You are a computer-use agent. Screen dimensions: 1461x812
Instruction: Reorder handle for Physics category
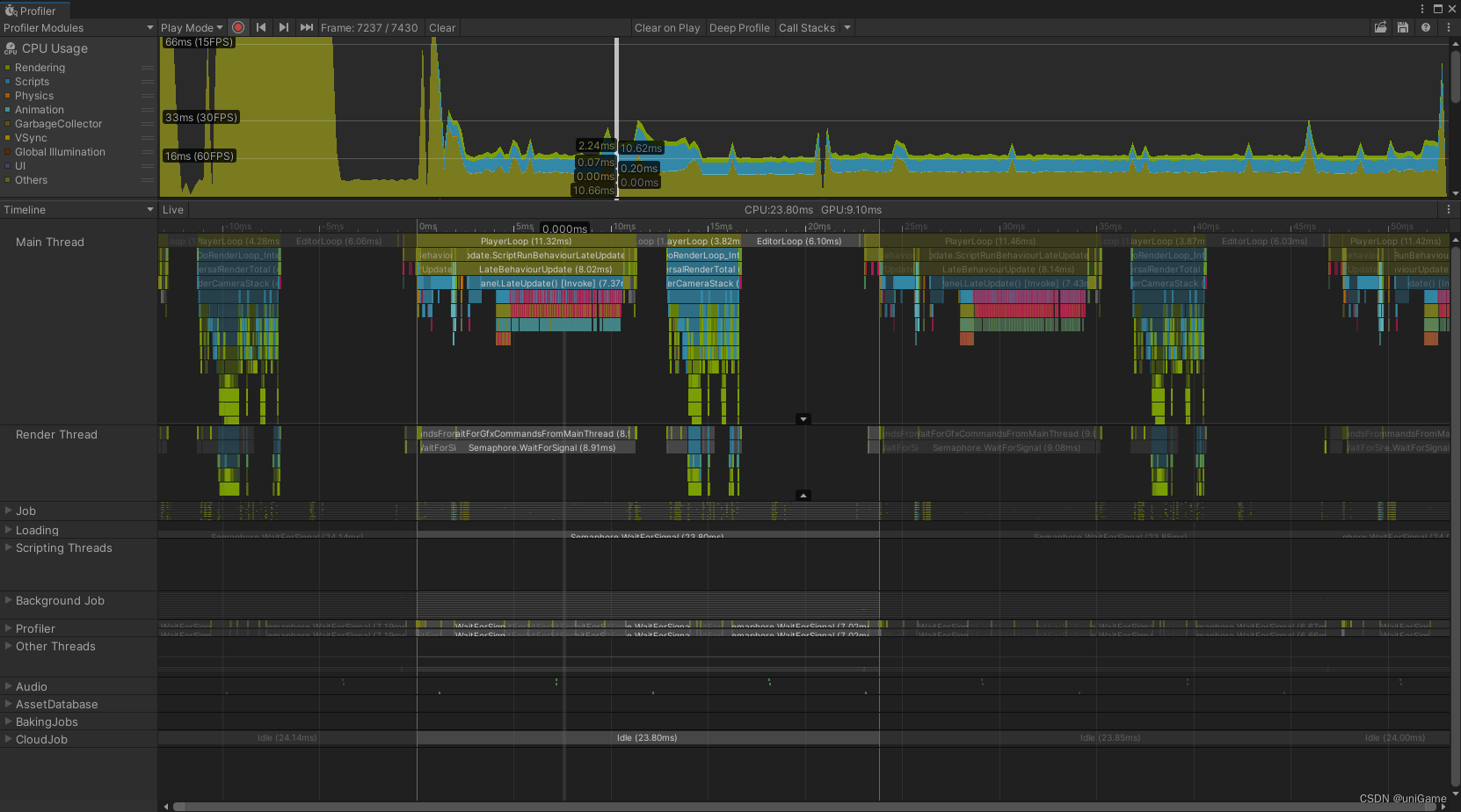pyautogui.click(x=147, y=96)
